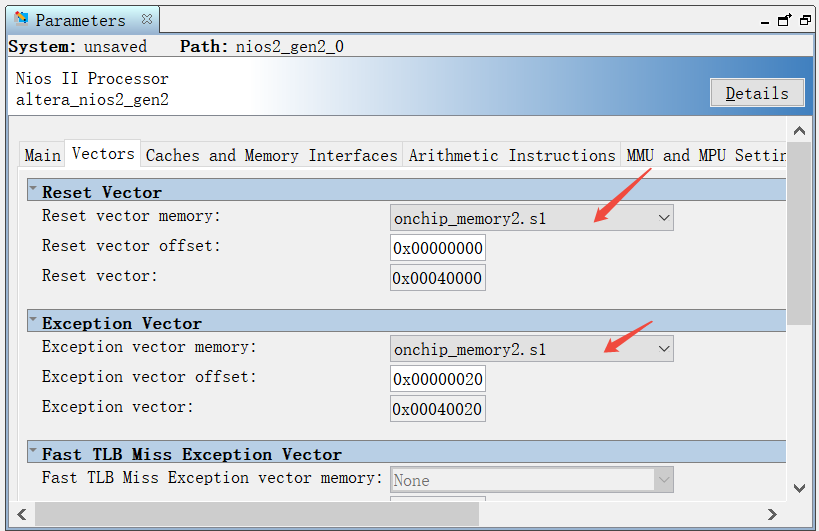Open Fast TLB Miss Exception vector memory dropdown

[x=532, y=480]
